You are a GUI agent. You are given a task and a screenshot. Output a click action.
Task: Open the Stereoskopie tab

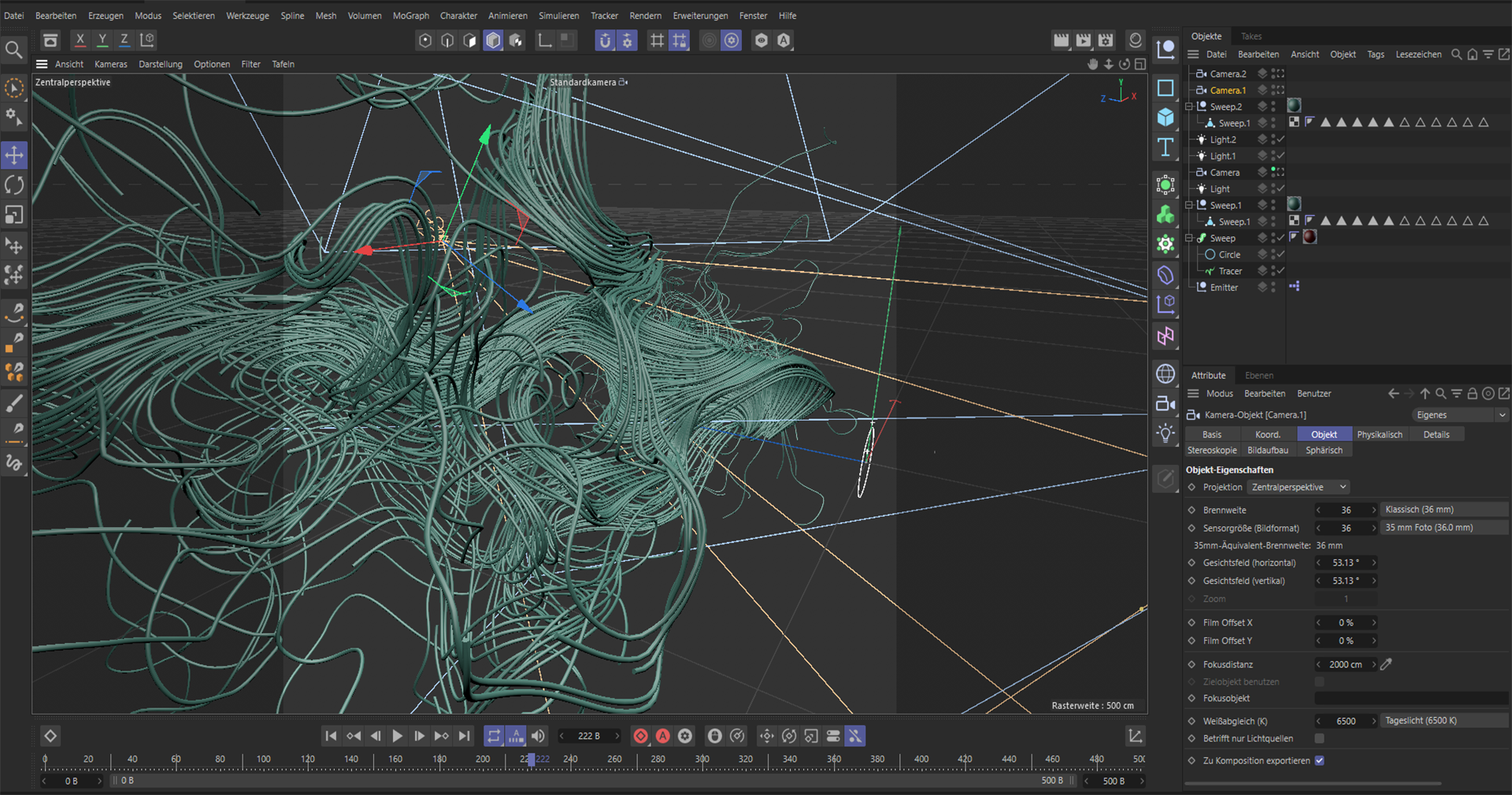pos(1212,451)
